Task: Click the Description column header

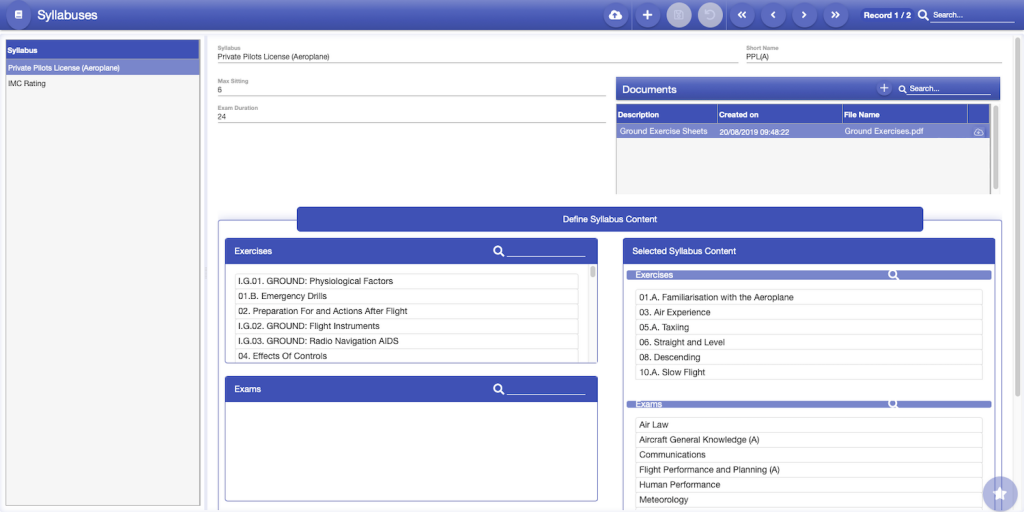Action: point(667,114)
